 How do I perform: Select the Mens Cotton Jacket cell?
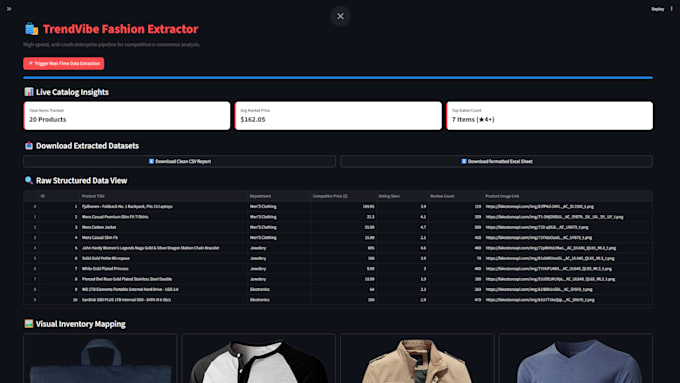click(x=163, y=227)
